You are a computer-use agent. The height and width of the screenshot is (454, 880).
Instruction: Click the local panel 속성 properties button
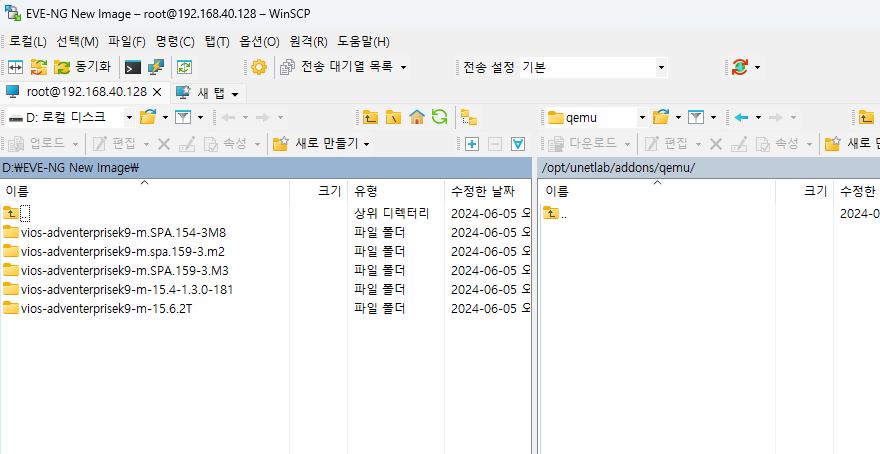226,144
